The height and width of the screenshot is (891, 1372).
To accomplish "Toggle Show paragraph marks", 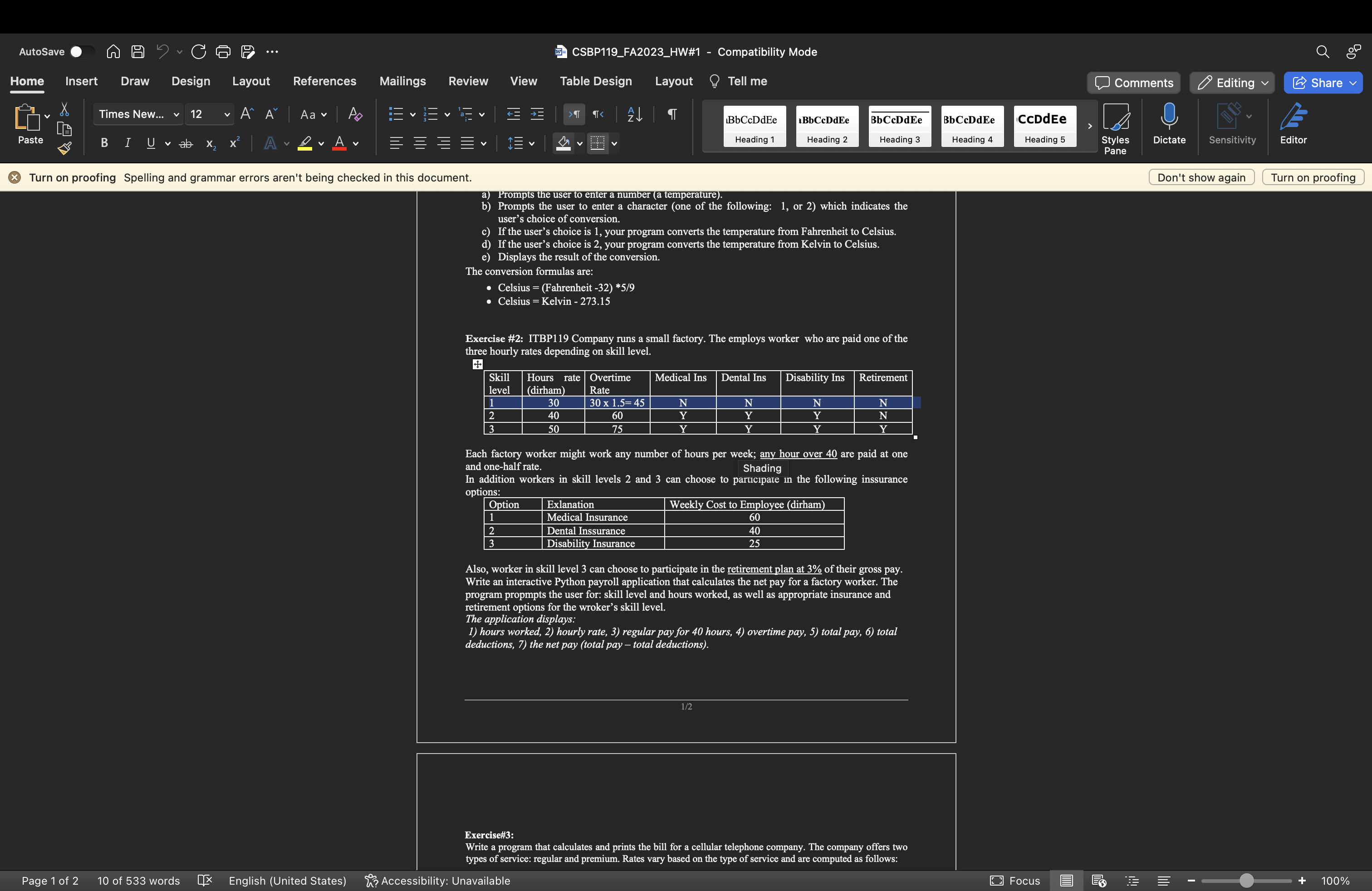I will (671, 114).
